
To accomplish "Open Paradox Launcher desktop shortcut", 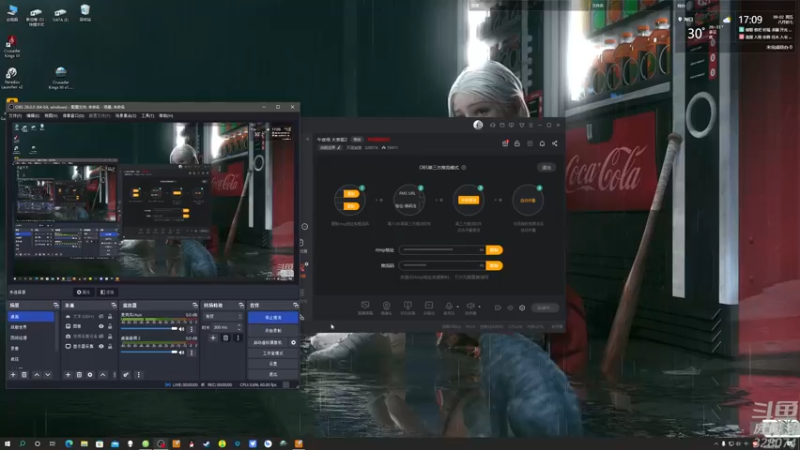I will click(x=12, y=78).
